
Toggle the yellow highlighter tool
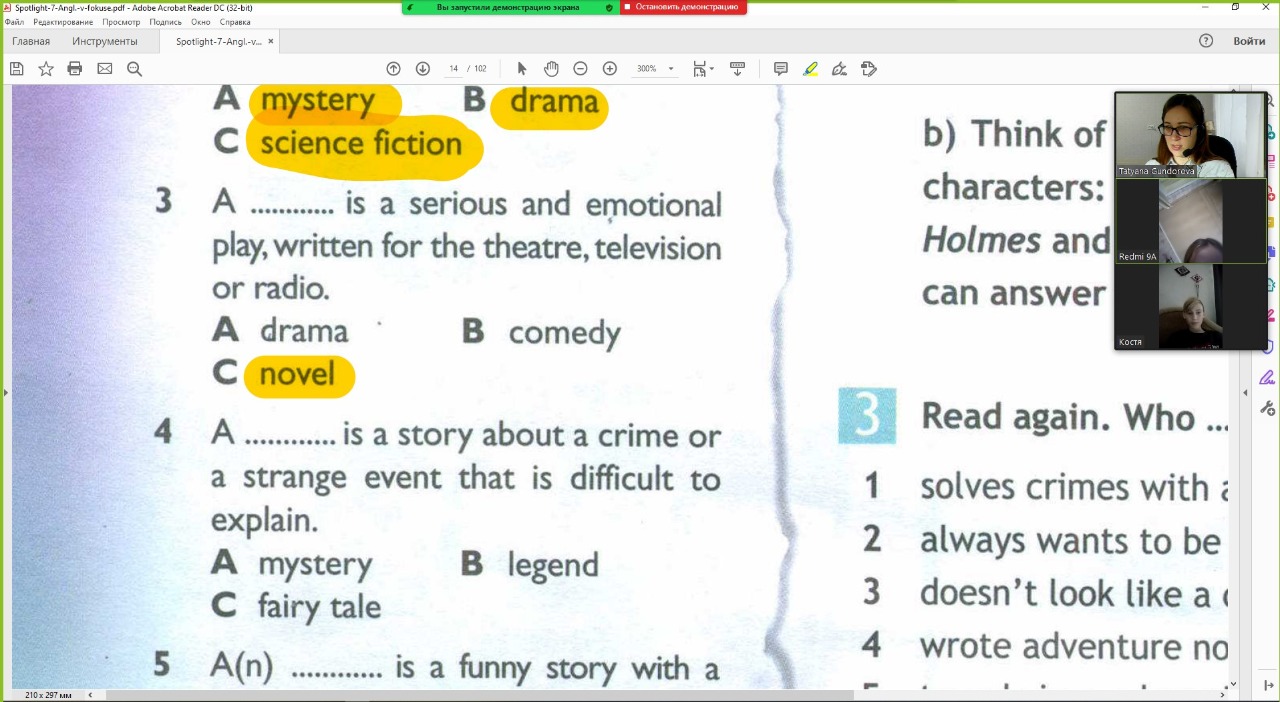(x=810, y=69)
